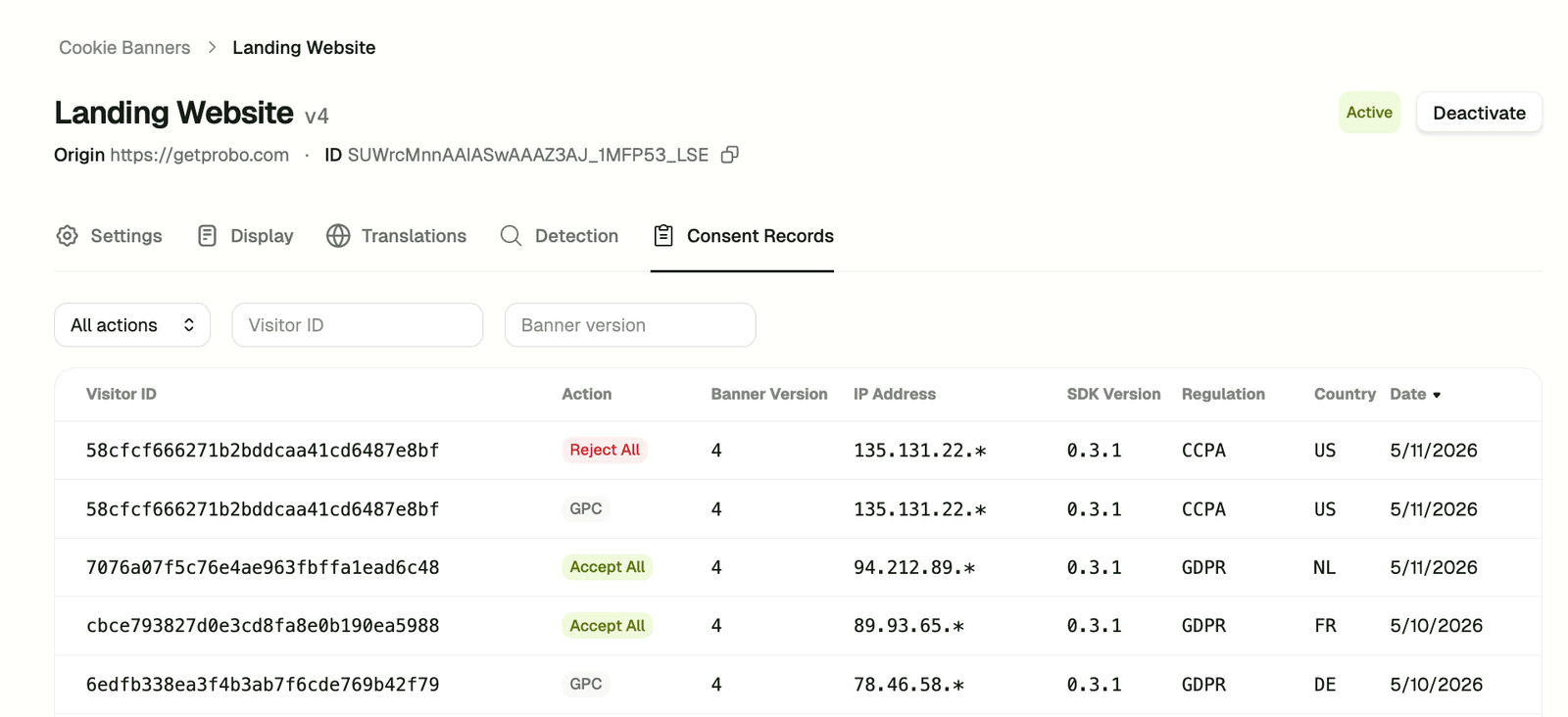Click GDPR in the NL row
This screenshot has height=717, width=1568.
1203,567
